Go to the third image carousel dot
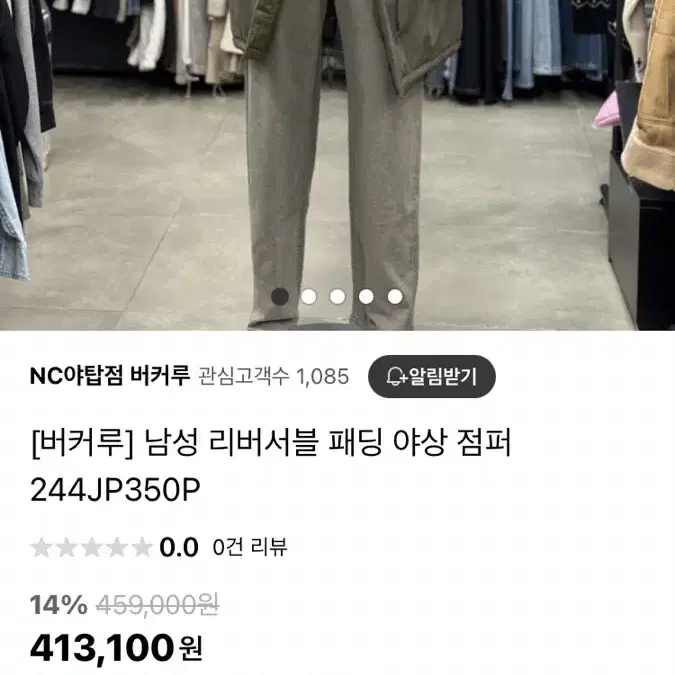The width and height of the screenshot is (675, 675). pyautogui.click(x=337, y=296)
